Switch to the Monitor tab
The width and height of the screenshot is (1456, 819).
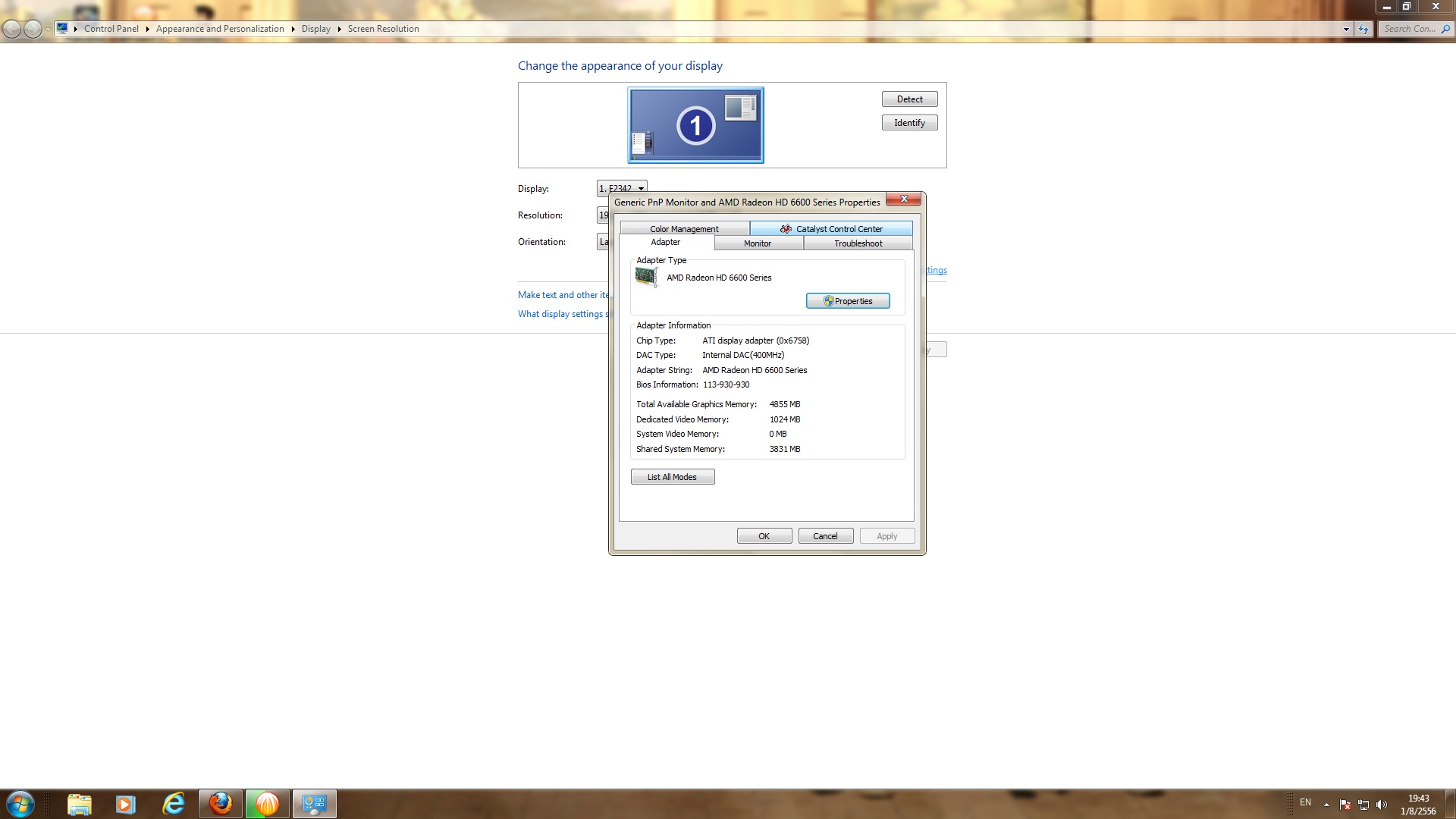[757, 243]
